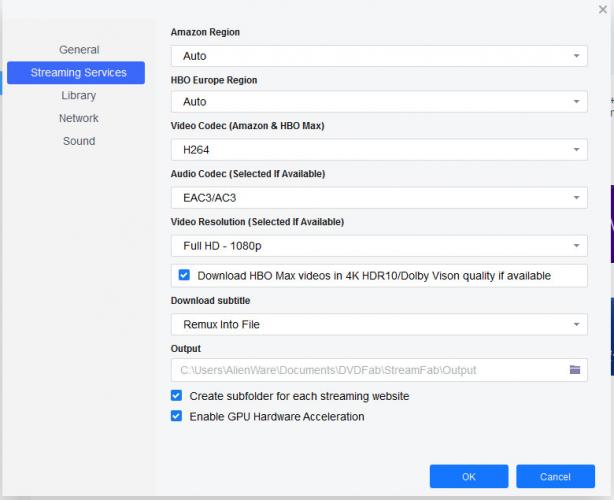Viewport: 614px width, 500px height.
Task: Switch to the General settings tab
Action: (x=79, y=50)
